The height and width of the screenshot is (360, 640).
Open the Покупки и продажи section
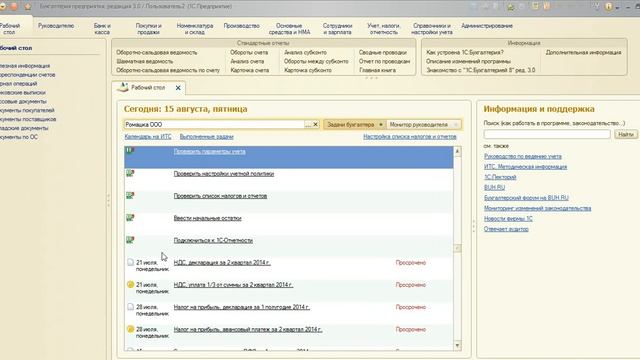coord(149,29)
